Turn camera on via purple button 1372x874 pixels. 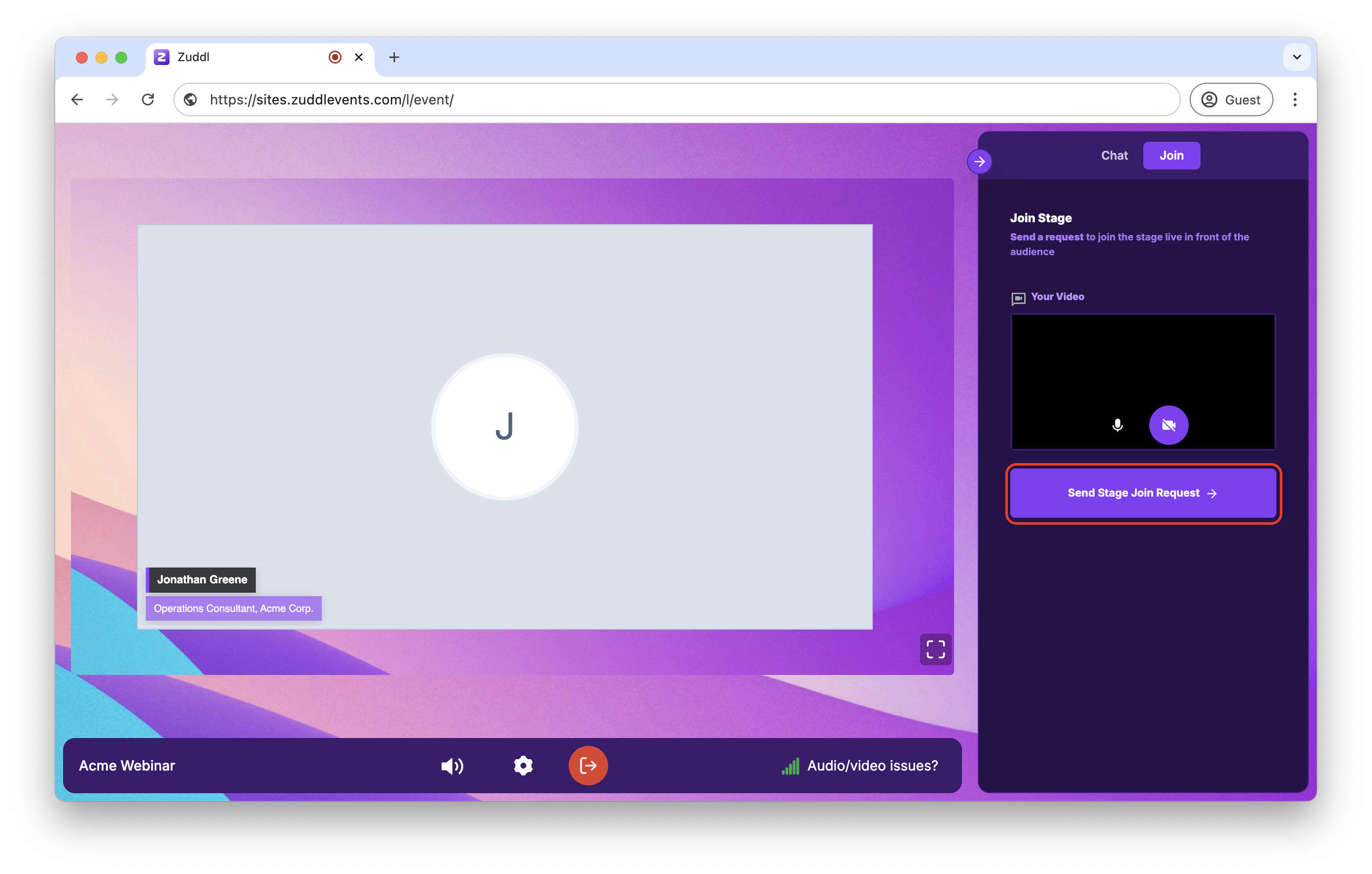[x=1168, y=425]
